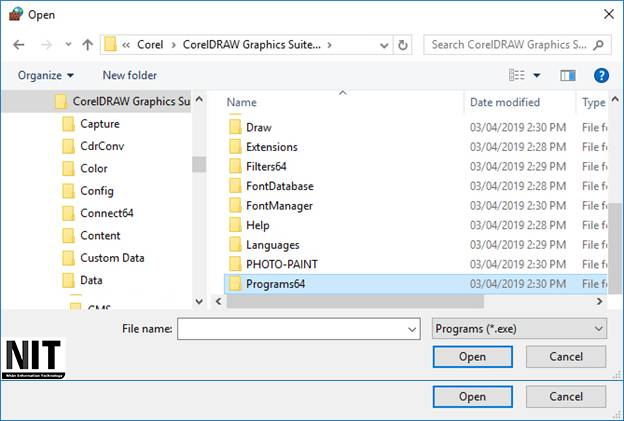This screenshot has height=421, width=624.
Task: Click the horizontal scrollbar thumb
Action: click(x=355, y=301)
